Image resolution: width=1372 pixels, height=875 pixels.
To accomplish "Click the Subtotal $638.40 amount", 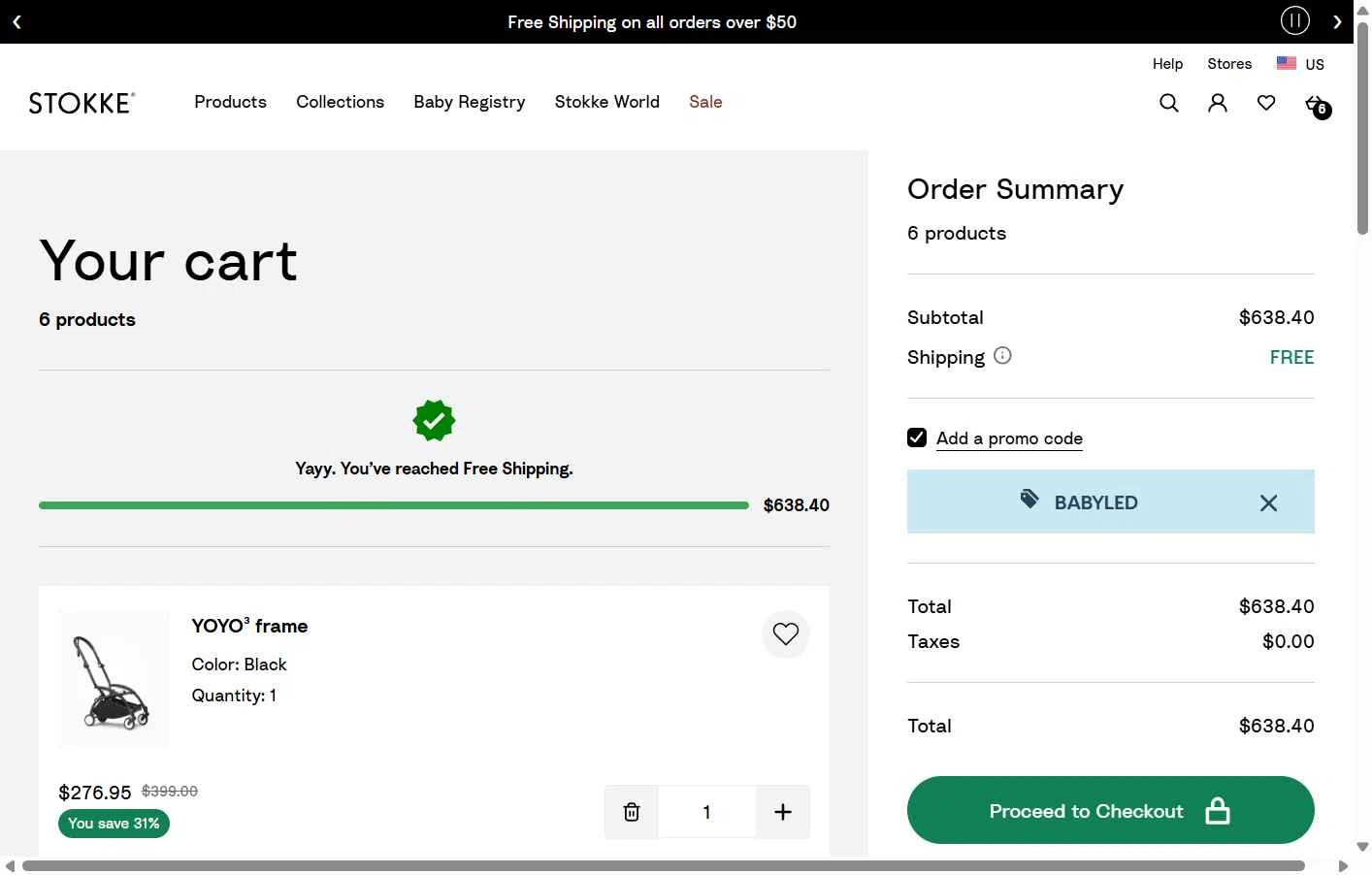I will 1276,317.
